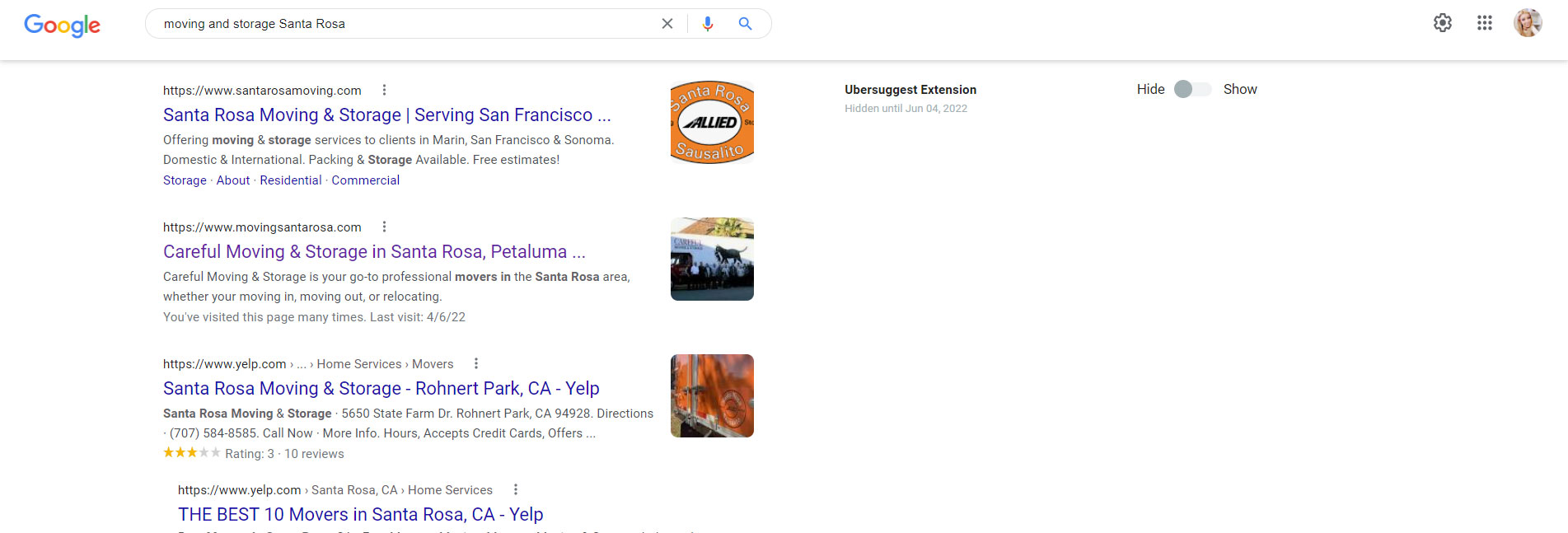This screenshot has width=1568, height=533.
Task: Toggle the Ubersuggest Hide/Show switch
Action: pos(1193,89)
